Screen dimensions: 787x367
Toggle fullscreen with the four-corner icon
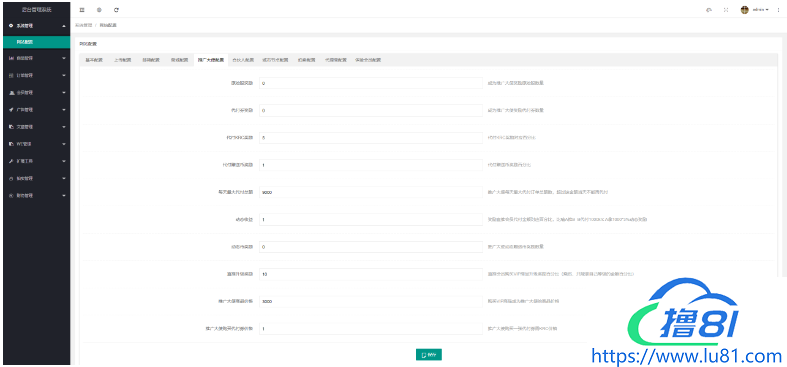(726, 10)
